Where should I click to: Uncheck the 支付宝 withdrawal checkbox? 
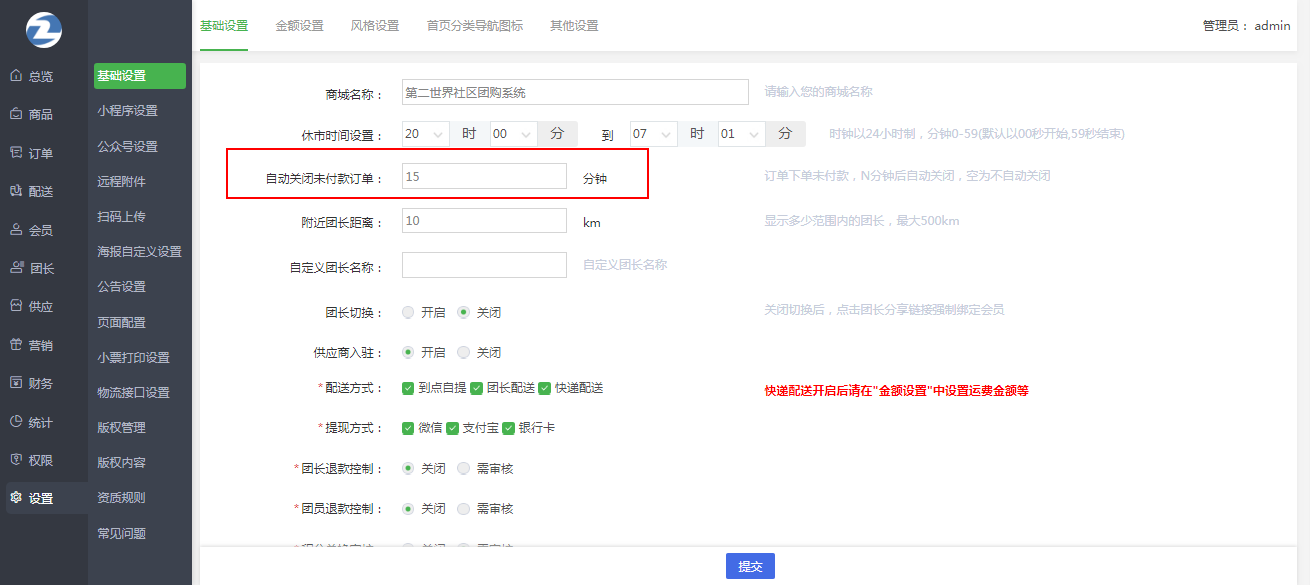pos(454,428)
